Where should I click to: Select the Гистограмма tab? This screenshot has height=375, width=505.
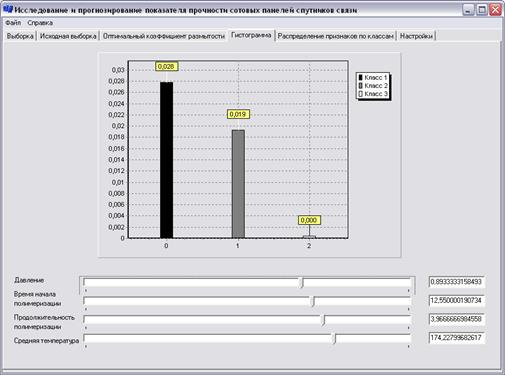(251, 35)
